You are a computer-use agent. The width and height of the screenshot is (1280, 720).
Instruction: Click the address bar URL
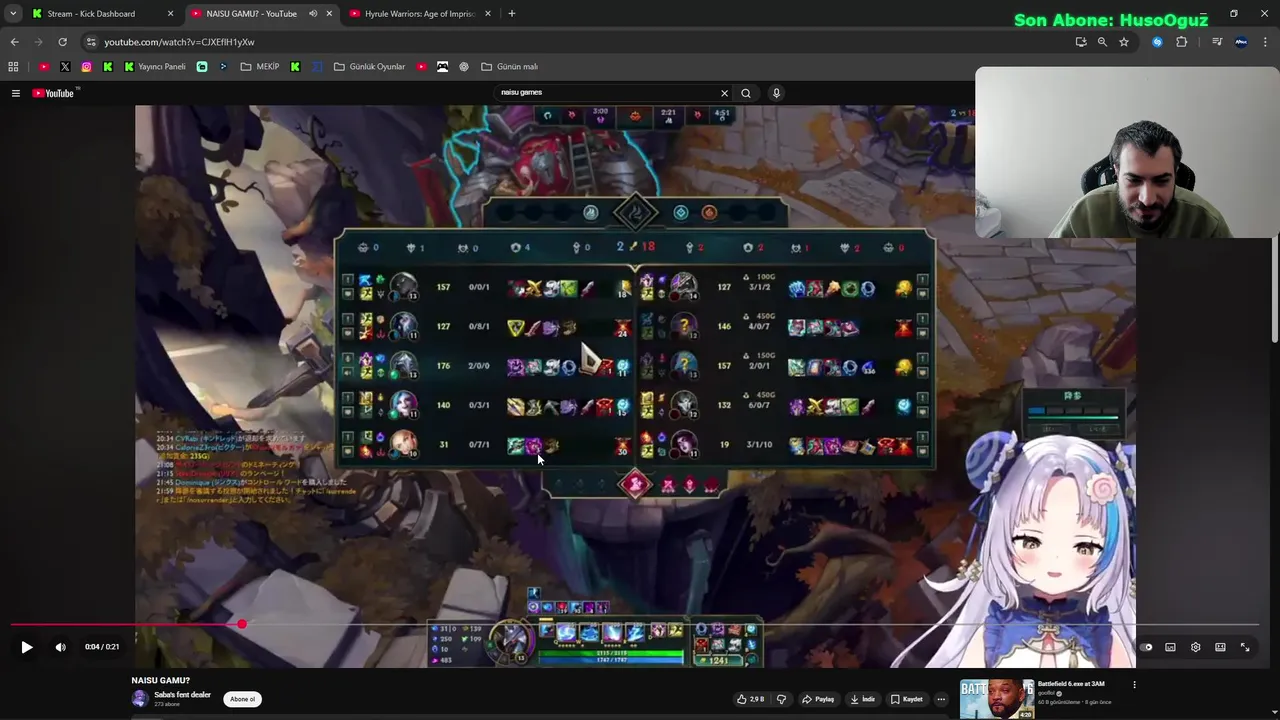tap(179, 42)
